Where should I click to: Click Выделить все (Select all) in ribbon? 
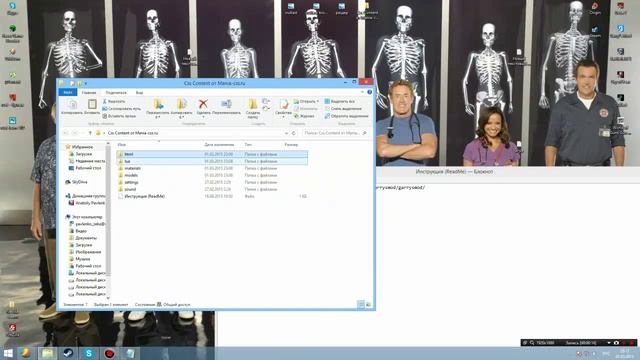(340, 101)
